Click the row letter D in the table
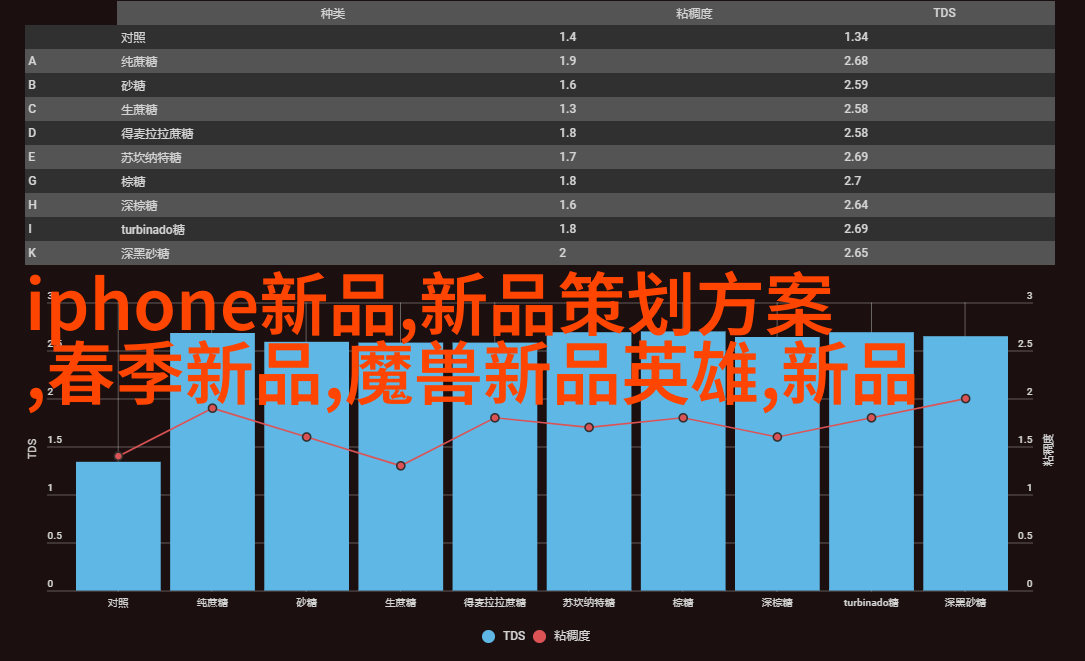The image size is (1085, 661). (x=32, y=133)
